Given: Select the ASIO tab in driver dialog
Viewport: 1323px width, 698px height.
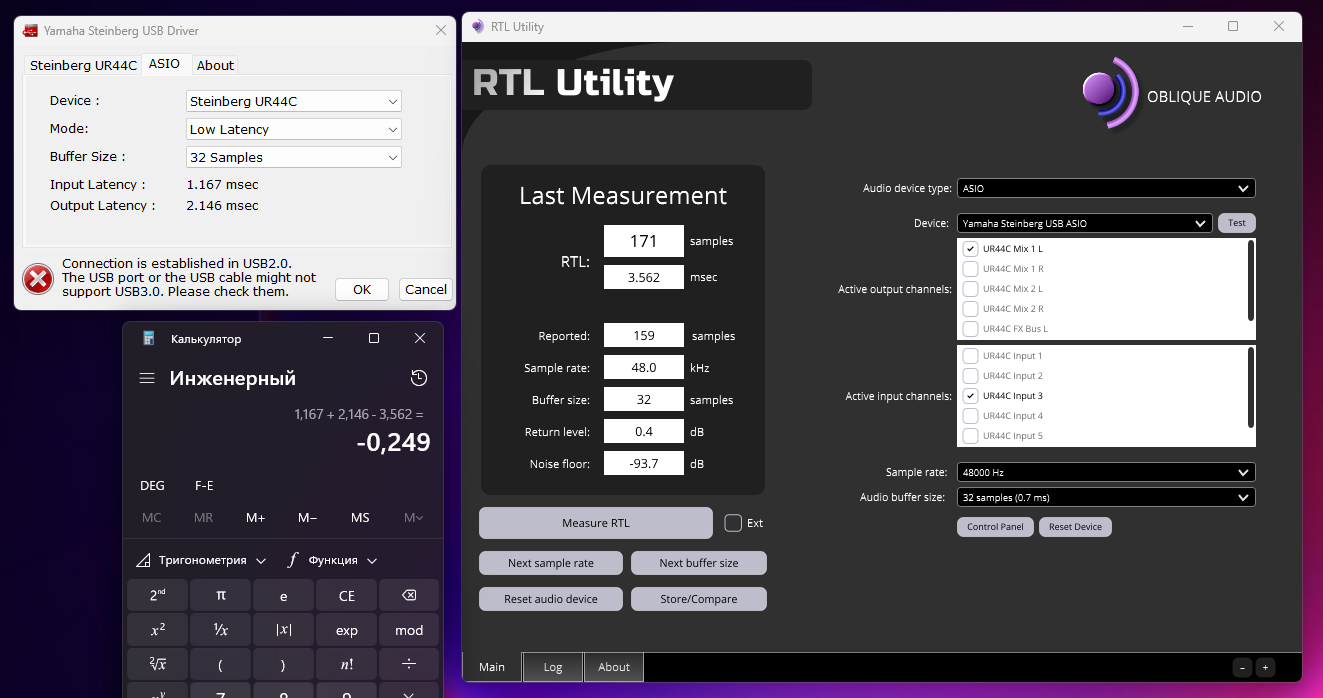Looking at the screenshot, I should pyautogui.click(x=165, y=64).
